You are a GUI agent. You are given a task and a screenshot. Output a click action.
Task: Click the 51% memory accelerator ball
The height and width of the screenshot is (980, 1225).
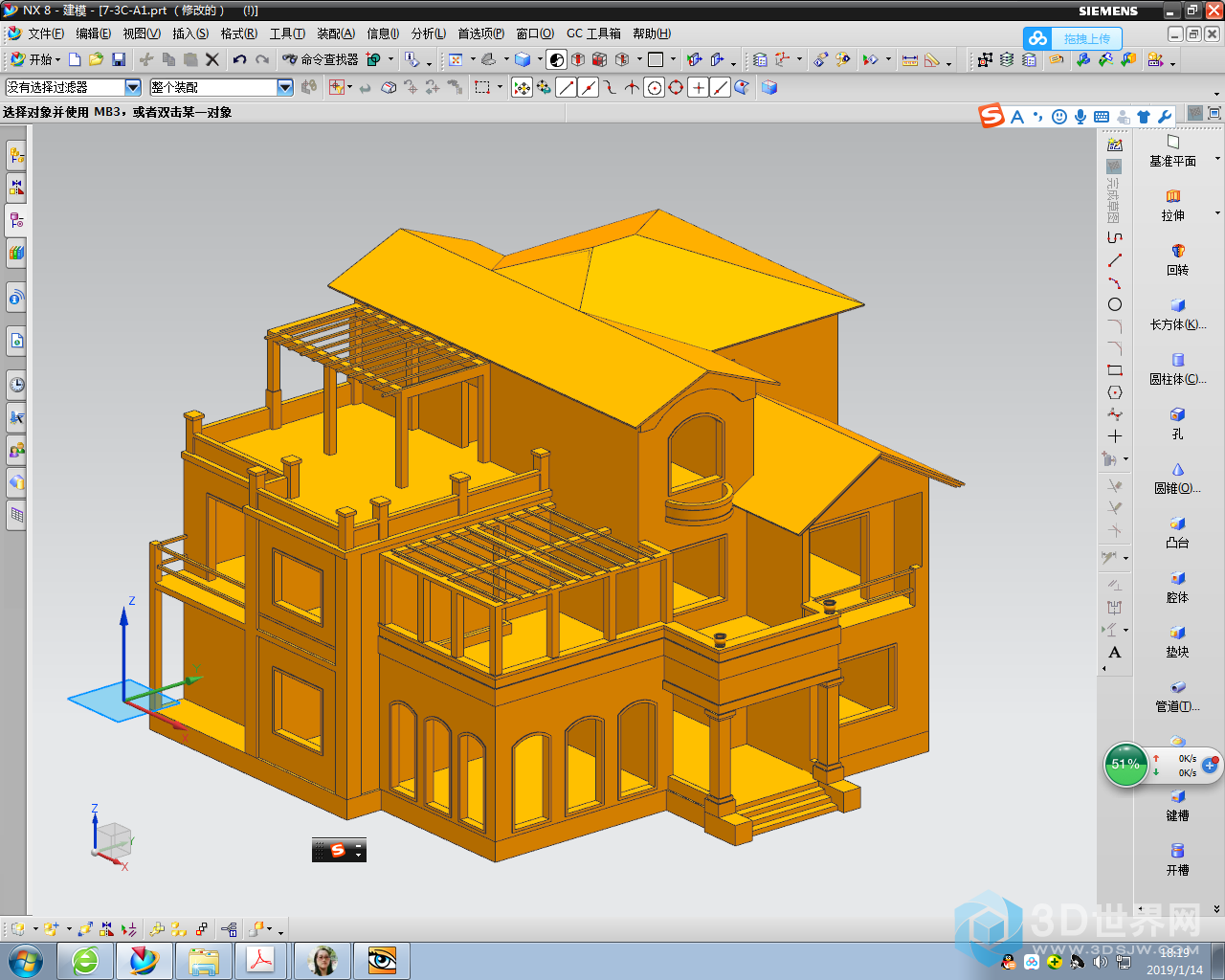coord(1125,765)
